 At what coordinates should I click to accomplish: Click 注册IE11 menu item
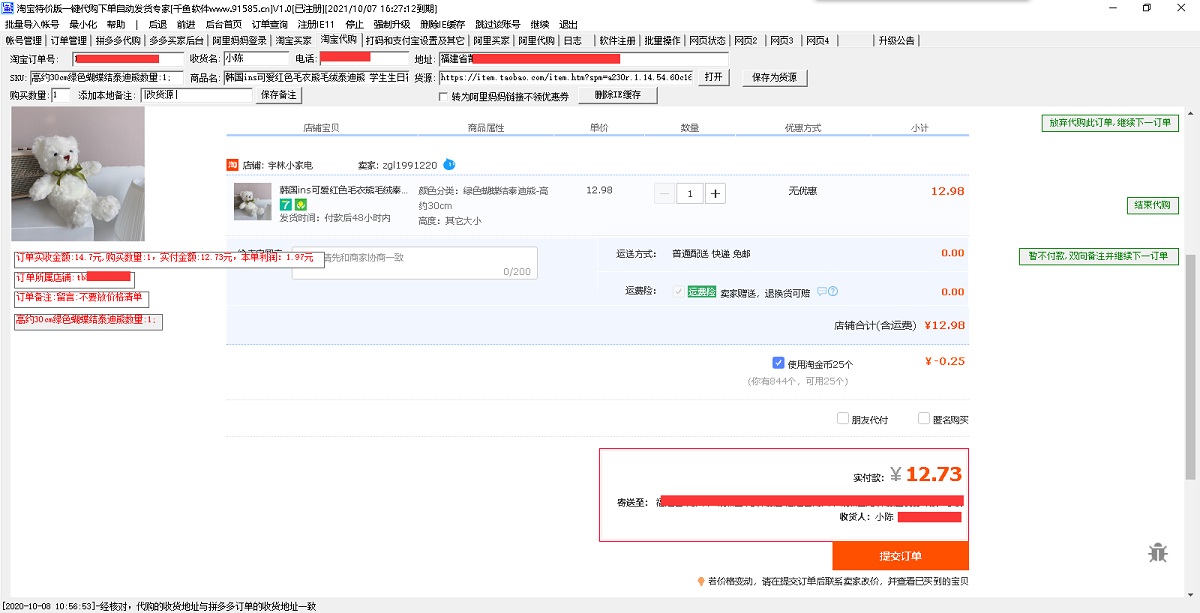[x=317, y=24]
